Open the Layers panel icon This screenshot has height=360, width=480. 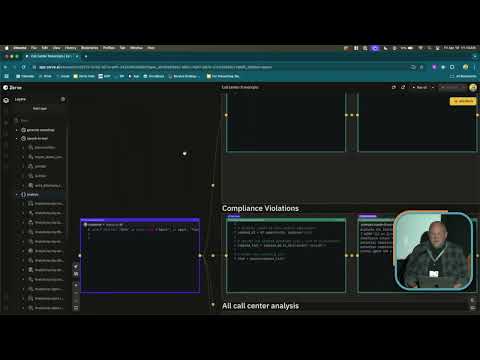[x=6, y=100]
